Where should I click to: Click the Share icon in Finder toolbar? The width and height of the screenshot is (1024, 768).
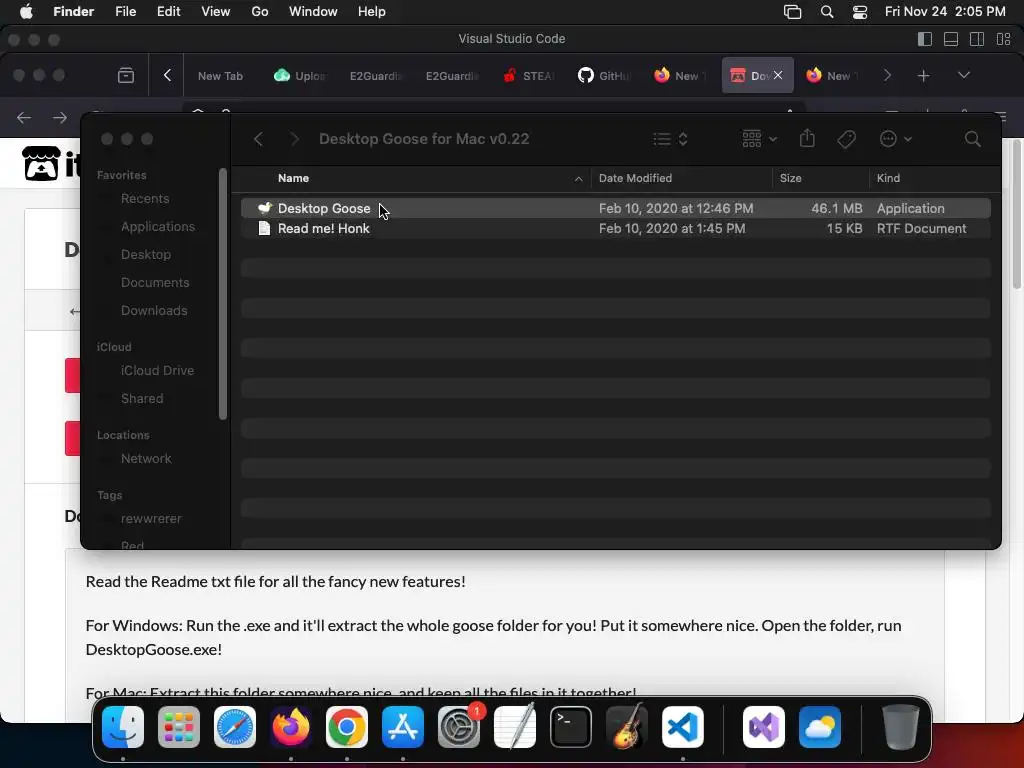(x=807, y=138)
